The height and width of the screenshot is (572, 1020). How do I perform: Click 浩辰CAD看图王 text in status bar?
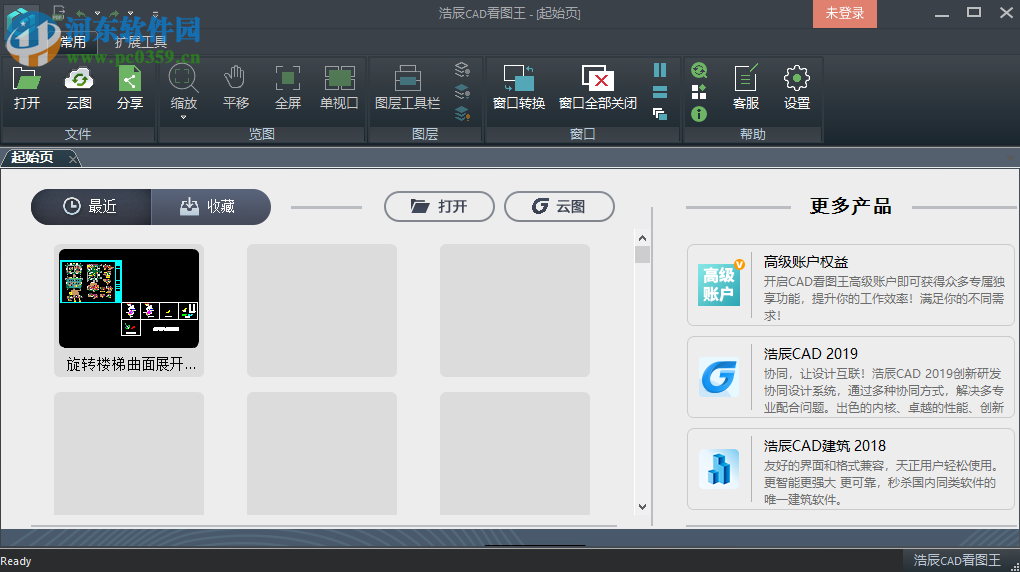(x=957, y=560)
